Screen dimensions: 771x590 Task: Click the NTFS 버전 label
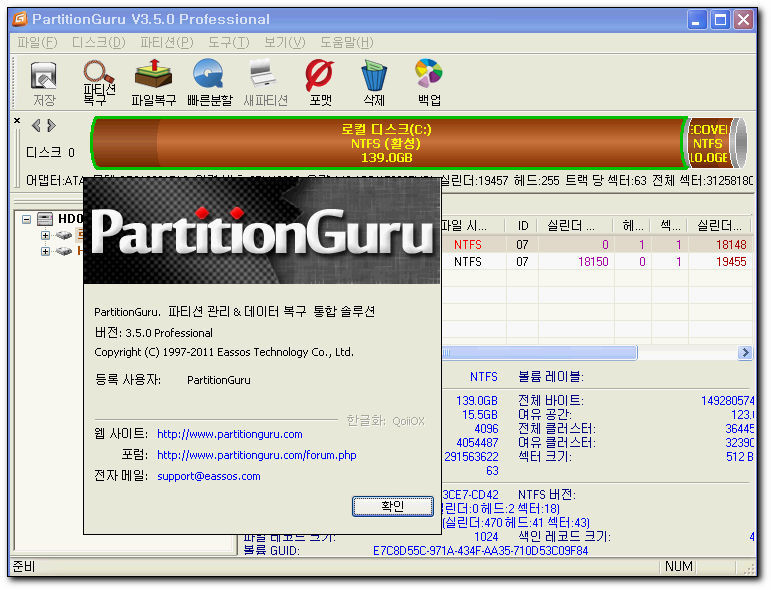(547, 495)
